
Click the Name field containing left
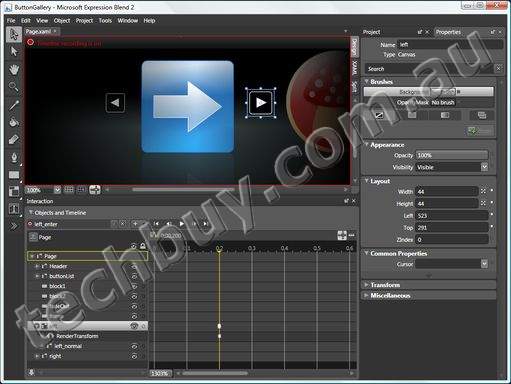(450, 44)
